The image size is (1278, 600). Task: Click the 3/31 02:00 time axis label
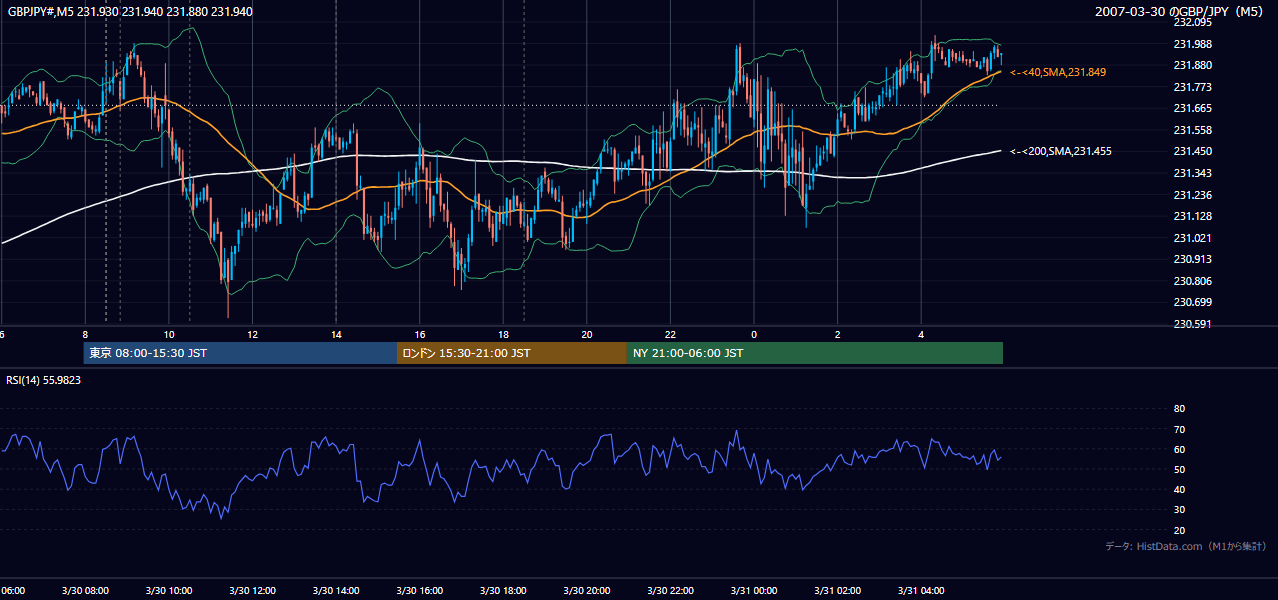click(x=838, y=591)
